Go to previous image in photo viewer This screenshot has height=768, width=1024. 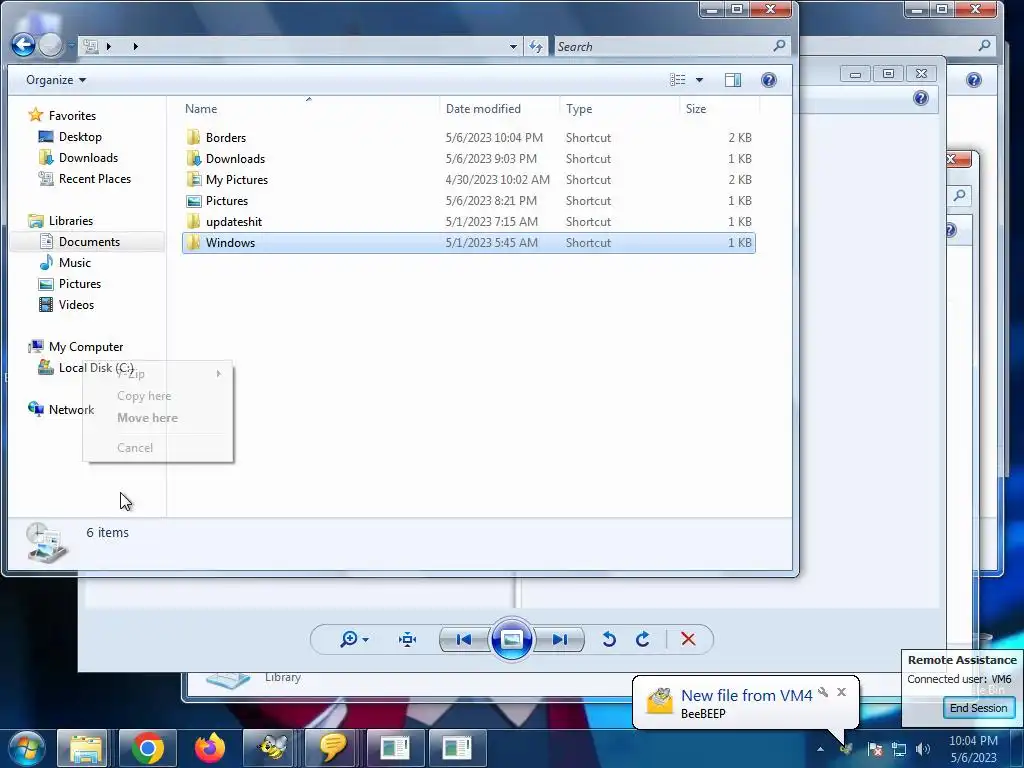464,639
